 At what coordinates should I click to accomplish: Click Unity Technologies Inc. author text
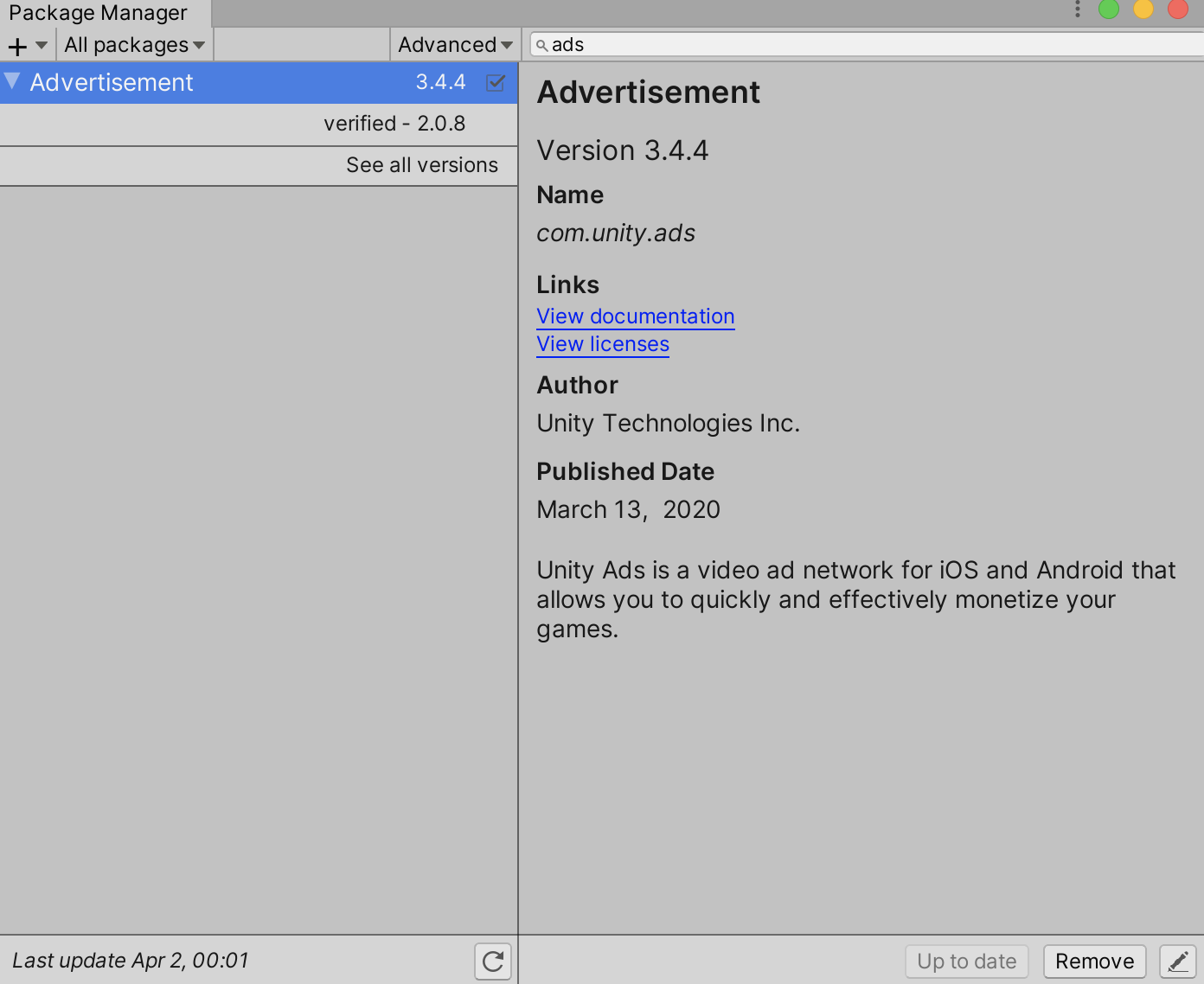point(669,424)
